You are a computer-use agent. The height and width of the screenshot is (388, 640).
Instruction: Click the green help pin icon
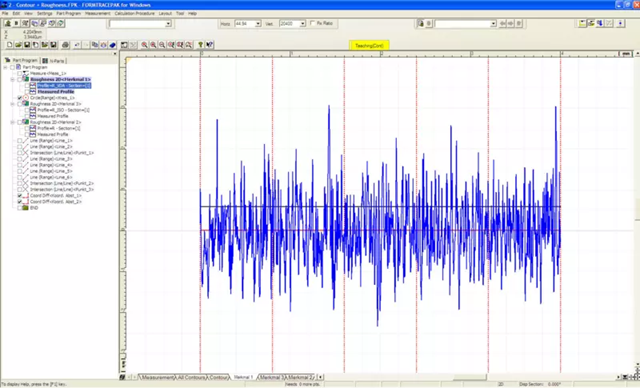(x=200, y=45)
